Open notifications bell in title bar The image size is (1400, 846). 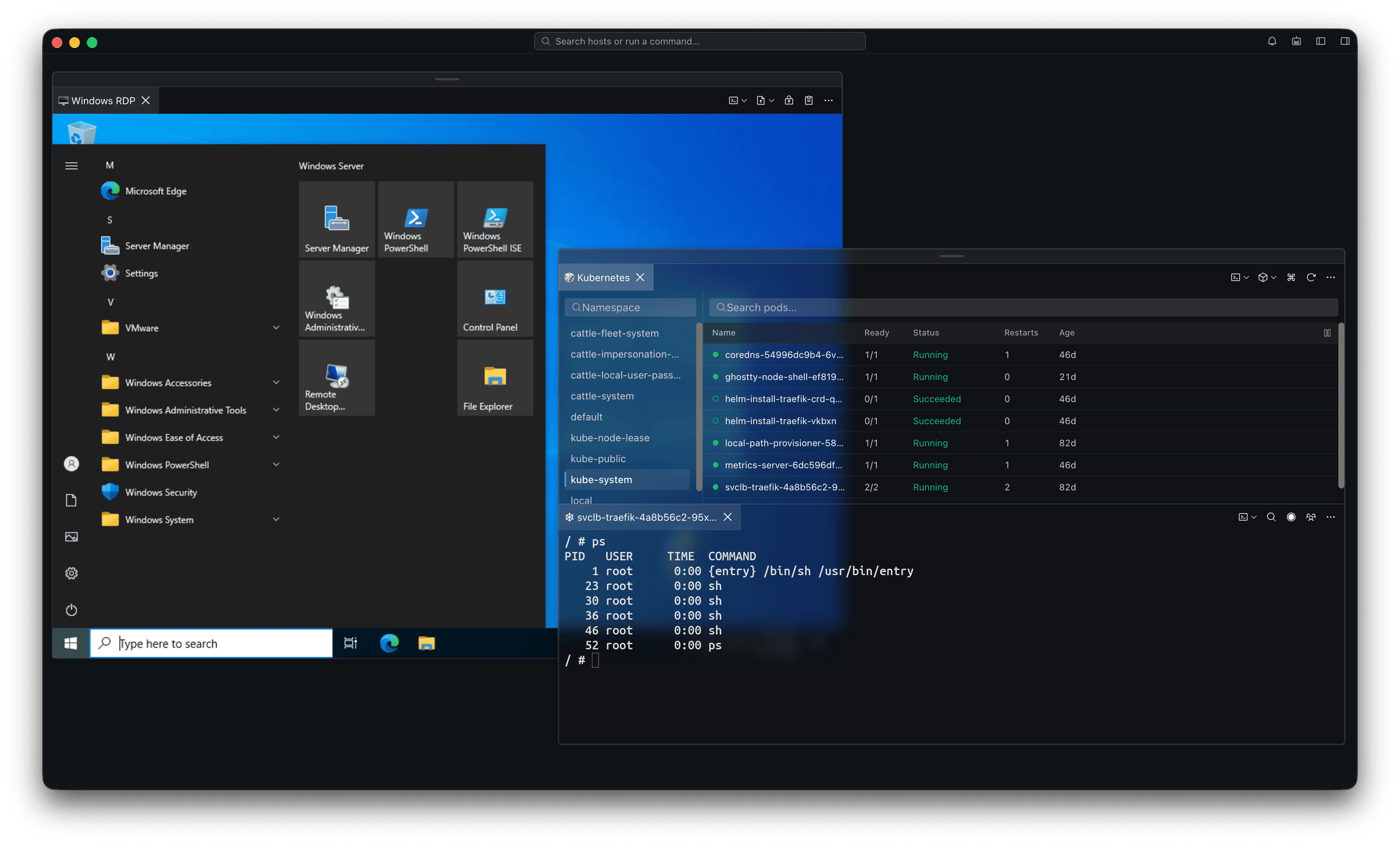coord(1272,41)
